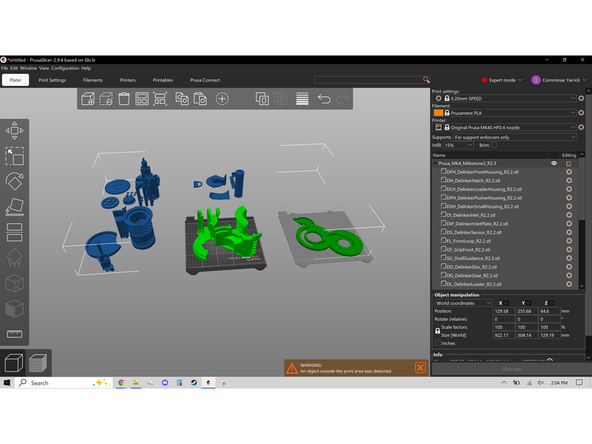Select the Measure ruler tool

click(x=14, y=334)
